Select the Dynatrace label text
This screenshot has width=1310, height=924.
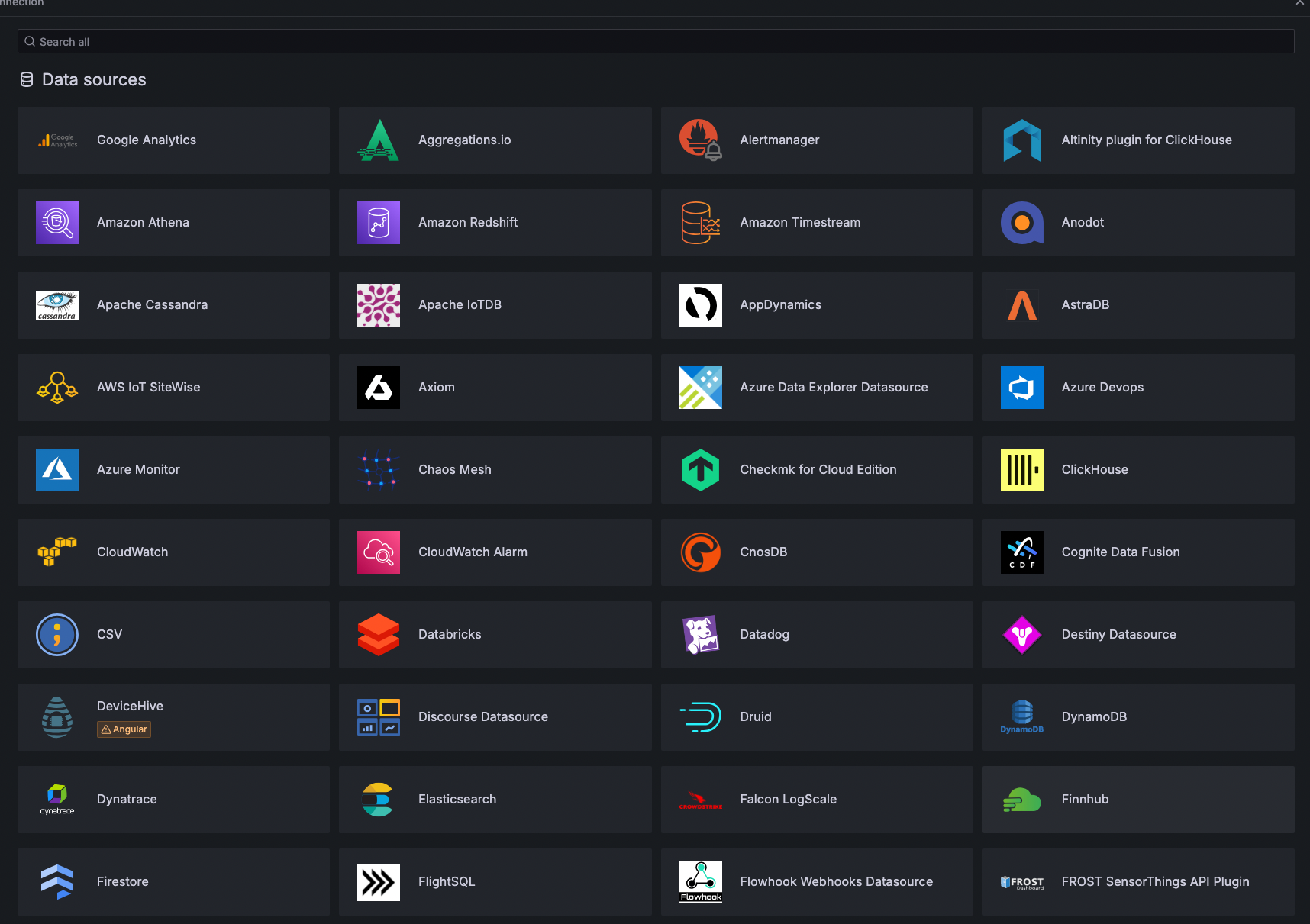[127, 800]
